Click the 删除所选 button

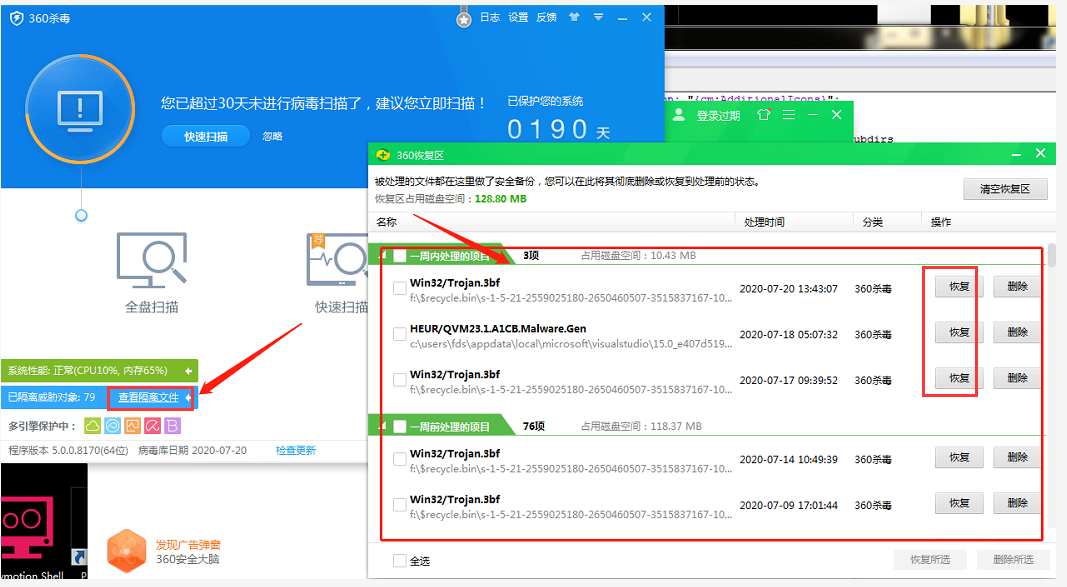pos(1013,560)
